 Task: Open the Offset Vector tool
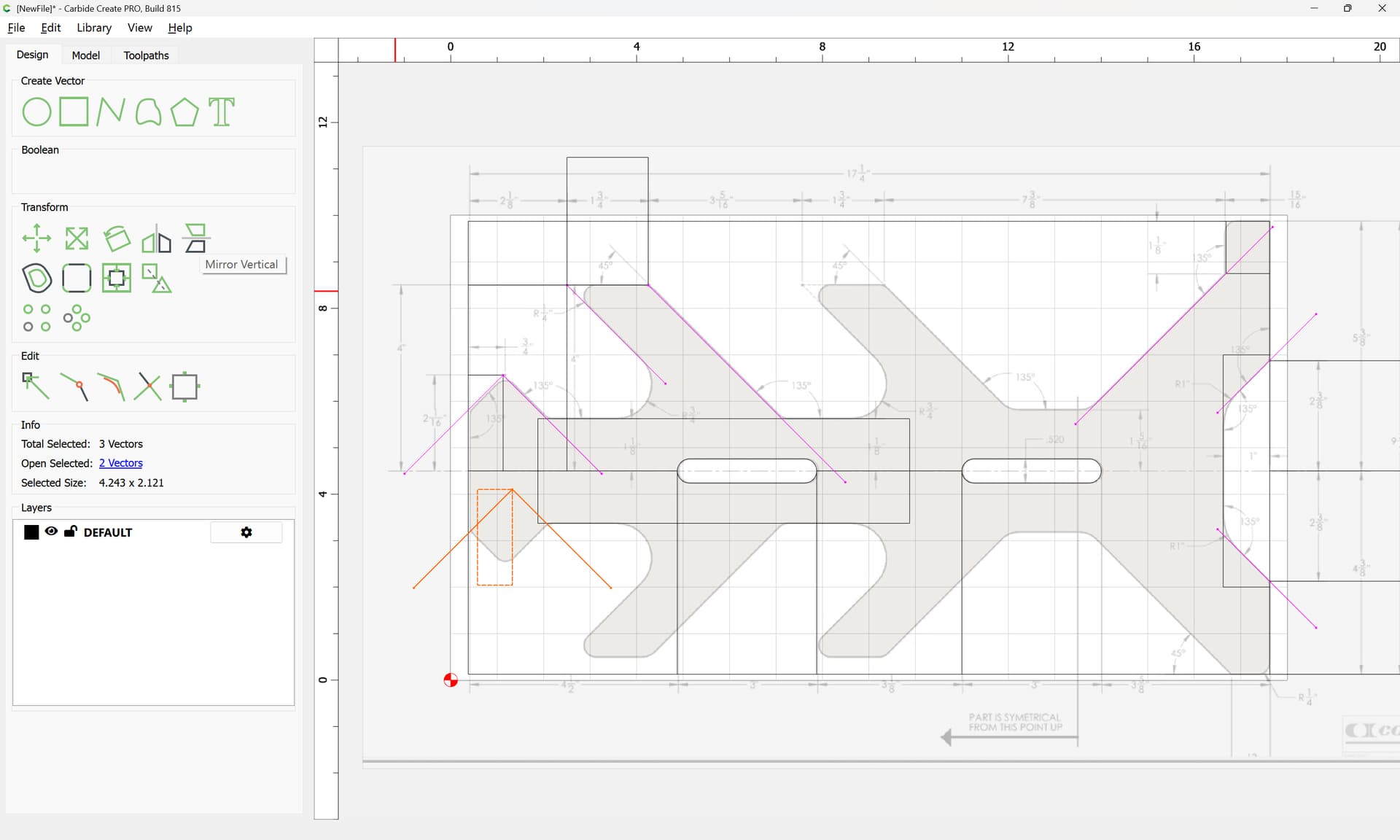(36, 278)
